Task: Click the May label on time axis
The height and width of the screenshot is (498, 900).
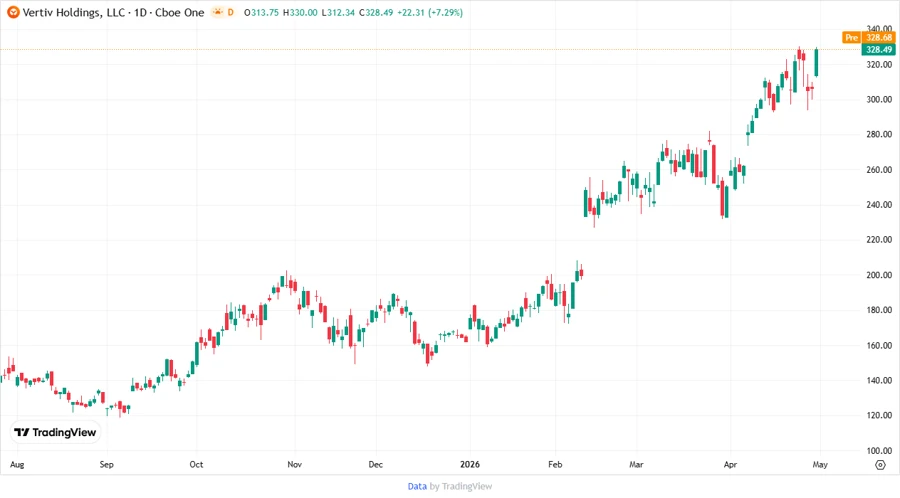Action: [x=820, y=464]
